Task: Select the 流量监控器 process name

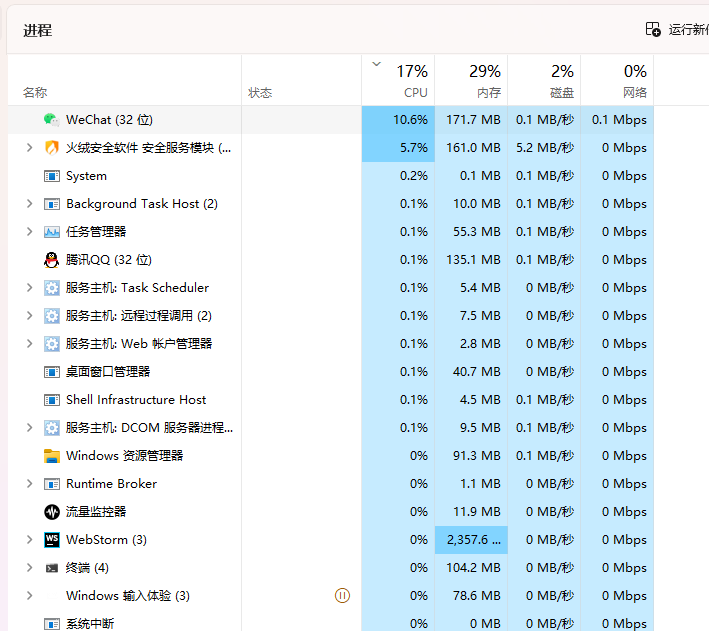Action: point(96,512)
